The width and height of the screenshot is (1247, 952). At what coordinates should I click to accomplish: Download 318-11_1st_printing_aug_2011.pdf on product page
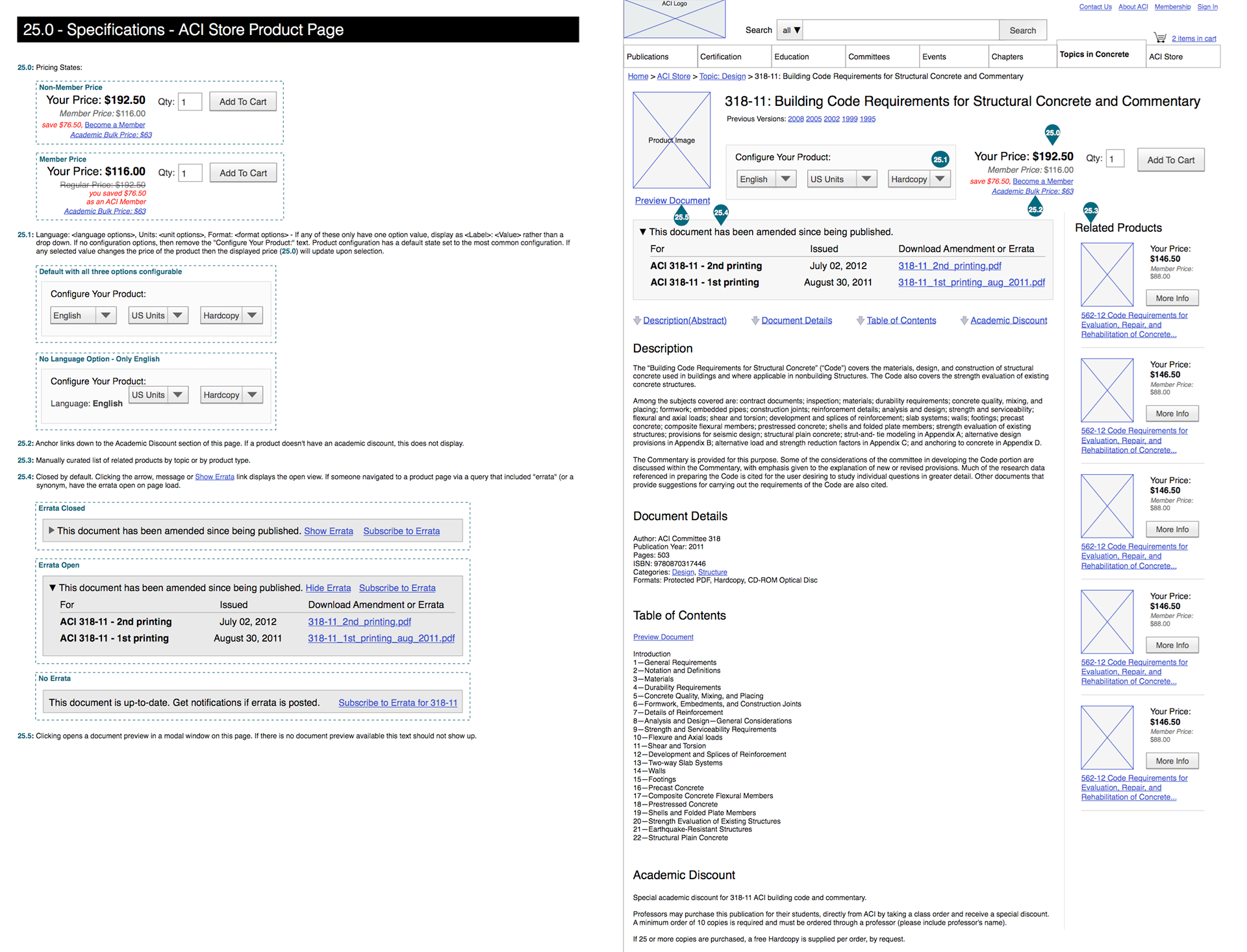click(972, 282)
